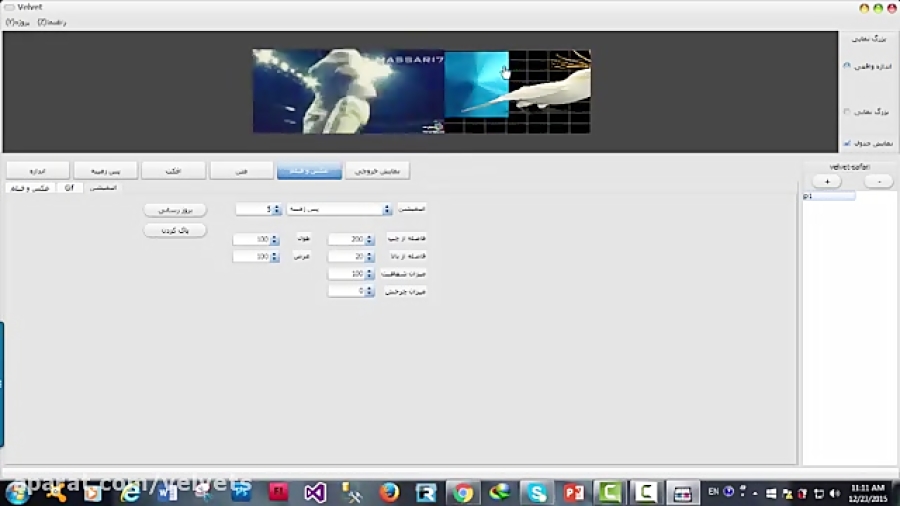The image size is (900, 506).
Task: Click the 'پاک کردن' clear button
Action: 175,230
